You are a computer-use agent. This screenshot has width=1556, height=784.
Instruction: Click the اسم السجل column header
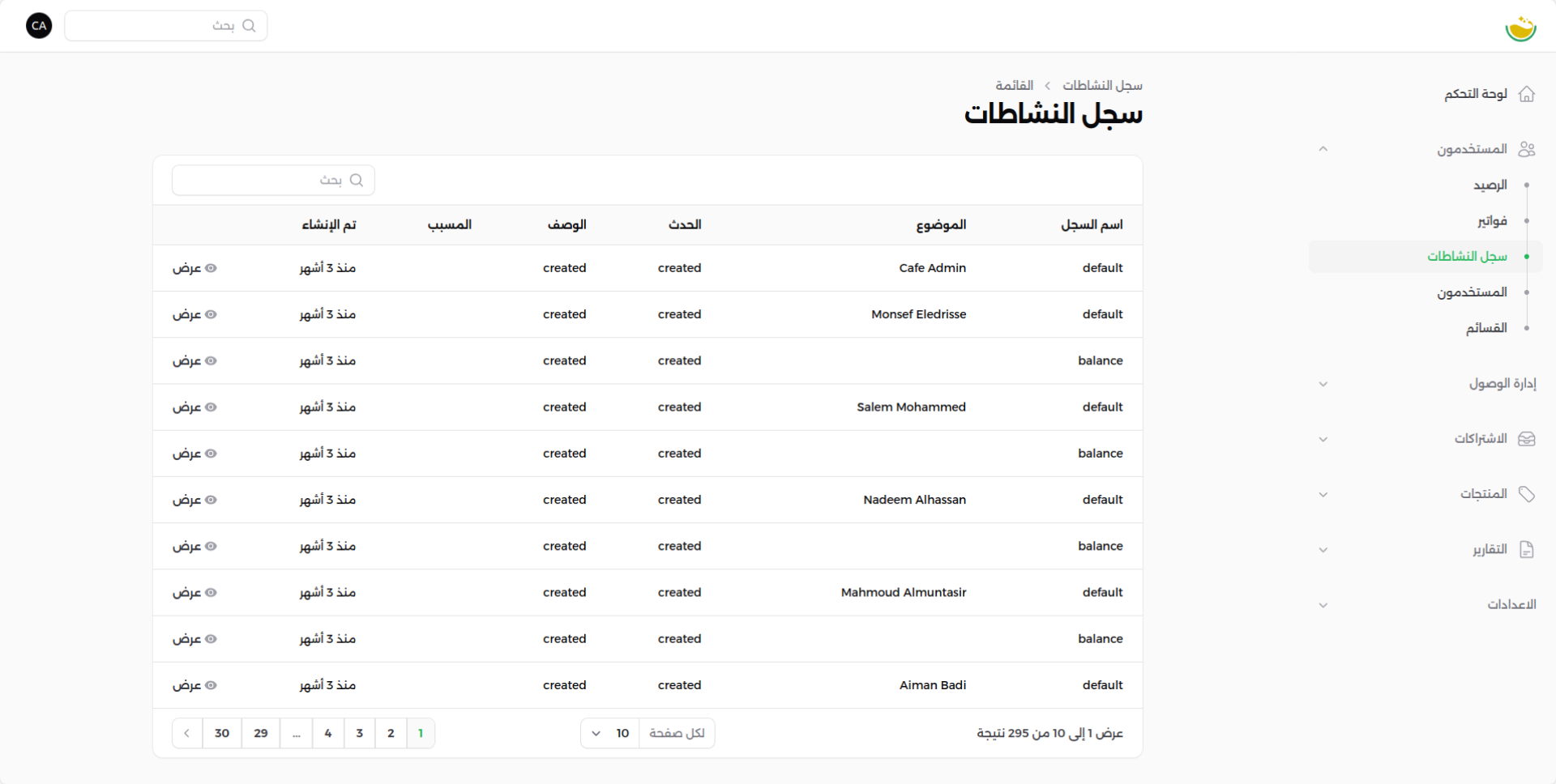[x=1092, y=224]
